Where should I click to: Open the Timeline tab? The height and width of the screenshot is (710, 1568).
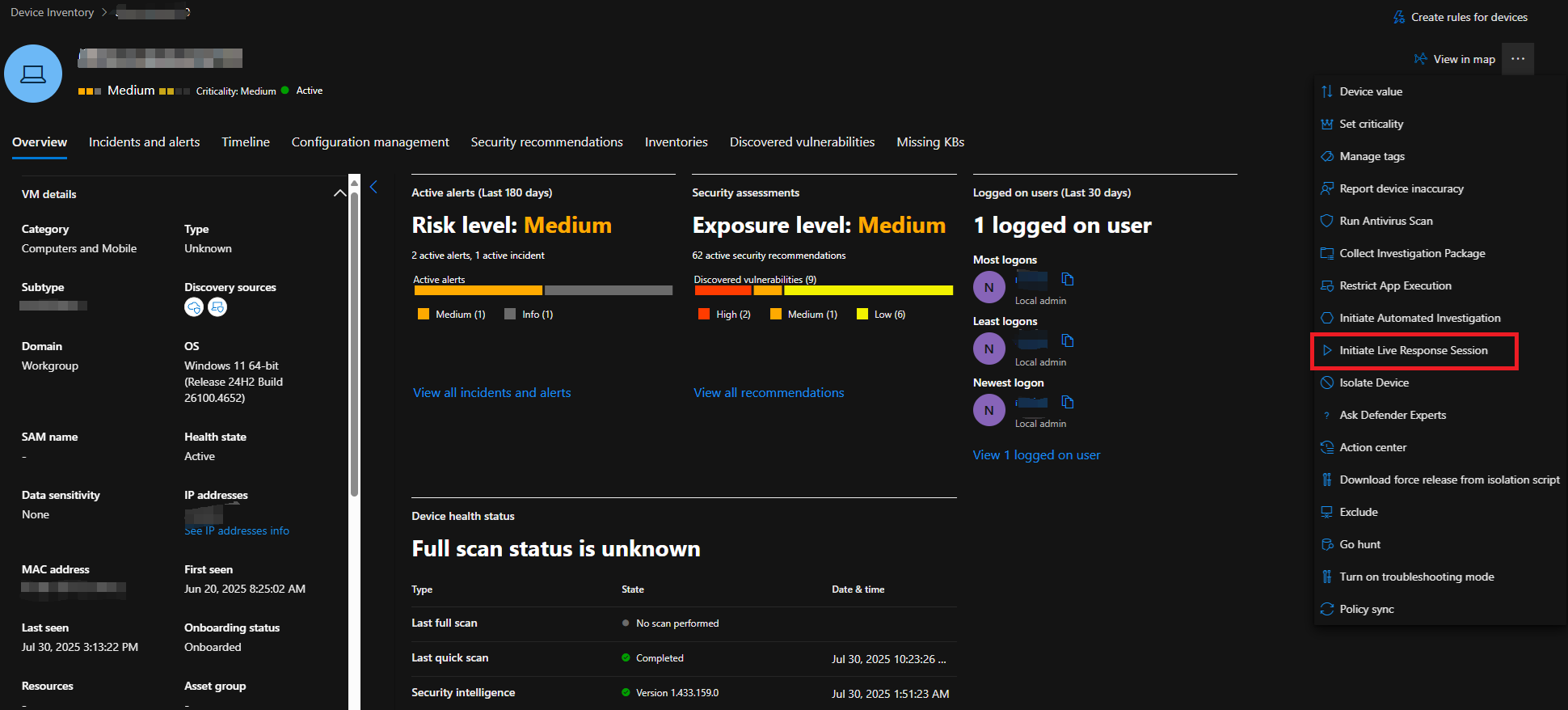pyautogui.click(x=246, y=142)
